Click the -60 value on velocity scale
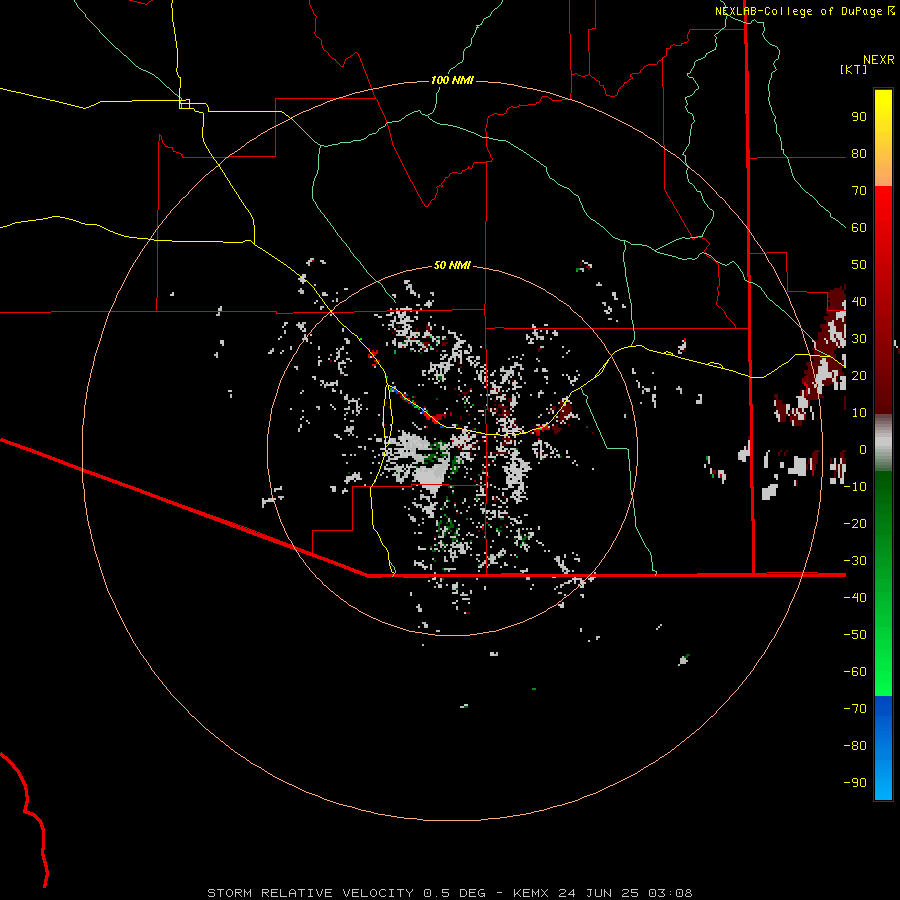 pyautogui.click(x=855, y=672)
